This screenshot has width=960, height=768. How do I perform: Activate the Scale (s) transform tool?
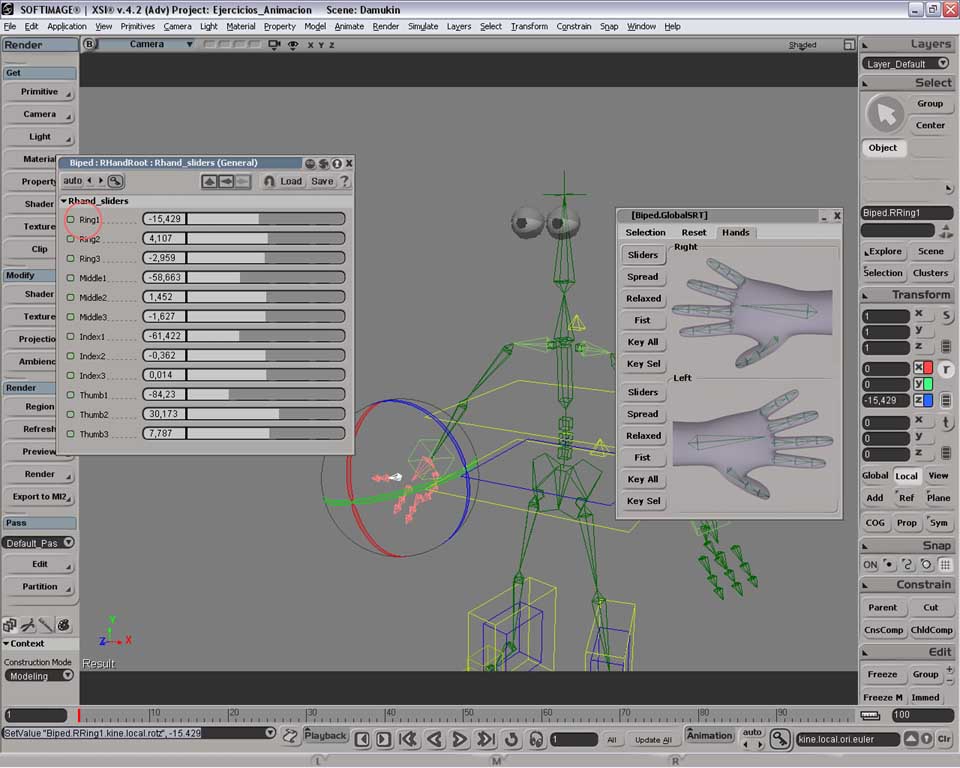click(946, 316)
